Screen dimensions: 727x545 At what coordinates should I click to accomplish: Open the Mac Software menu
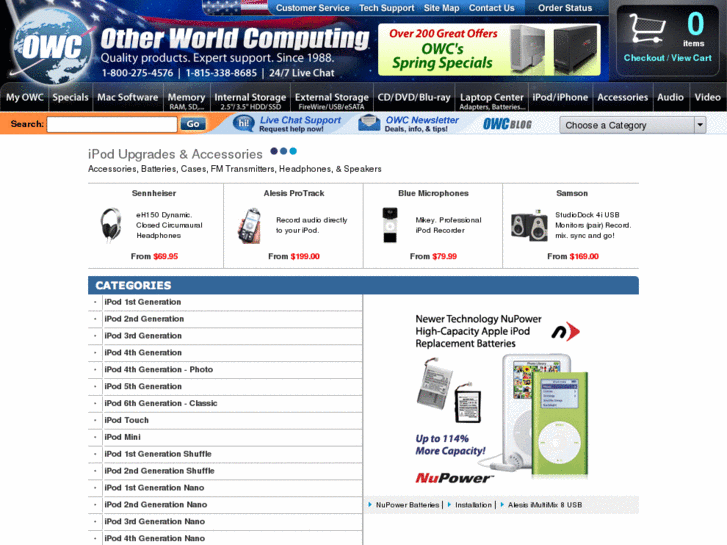coord(128,97)
